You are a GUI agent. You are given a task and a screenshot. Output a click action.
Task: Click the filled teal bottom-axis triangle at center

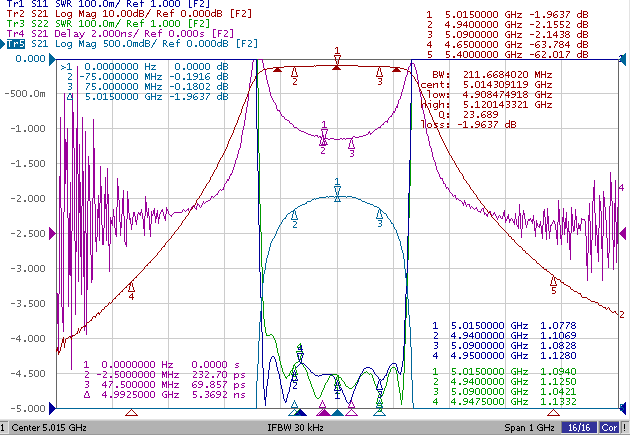point(338,413)
